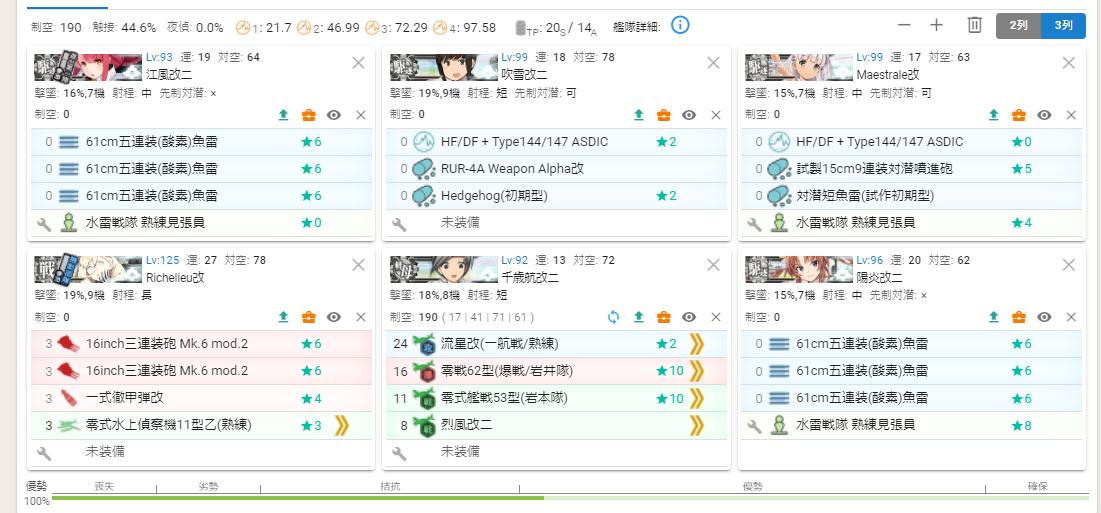This screenshot has width=1101, height=513.
Task: Click 千歳航改二's empty 未装備 slot
Action: (557, 451)
